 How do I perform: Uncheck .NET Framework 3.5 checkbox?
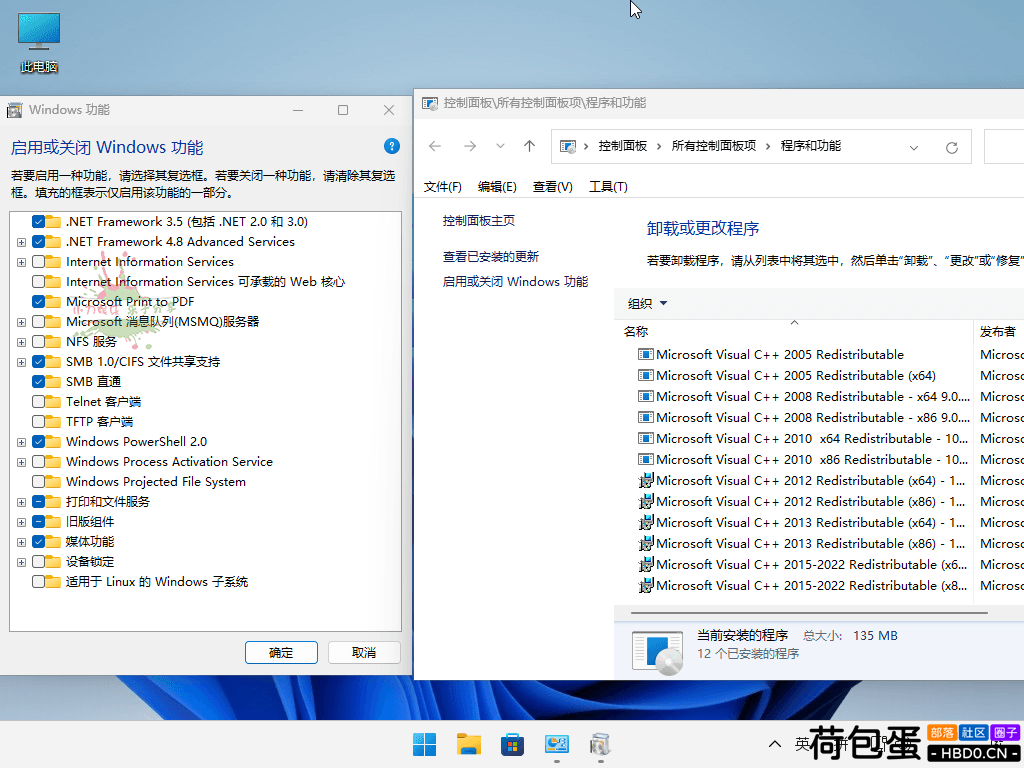[38, 221]
